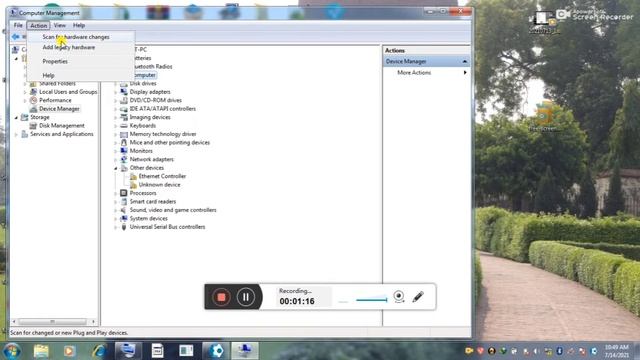Viewport: 640px width, 360px height.
Task: Click the Unknown device warning icon
Action: click(x=133, y=184)
